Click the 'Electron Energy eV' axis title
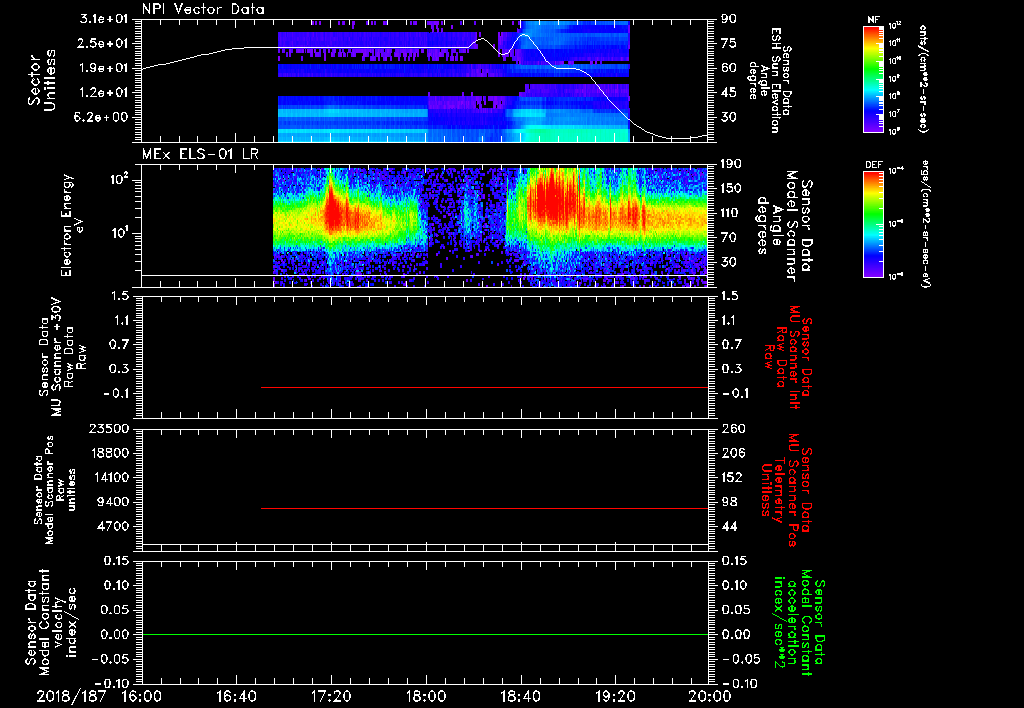The width and height of the screenshot is (1024, 708). click(74, 225)
